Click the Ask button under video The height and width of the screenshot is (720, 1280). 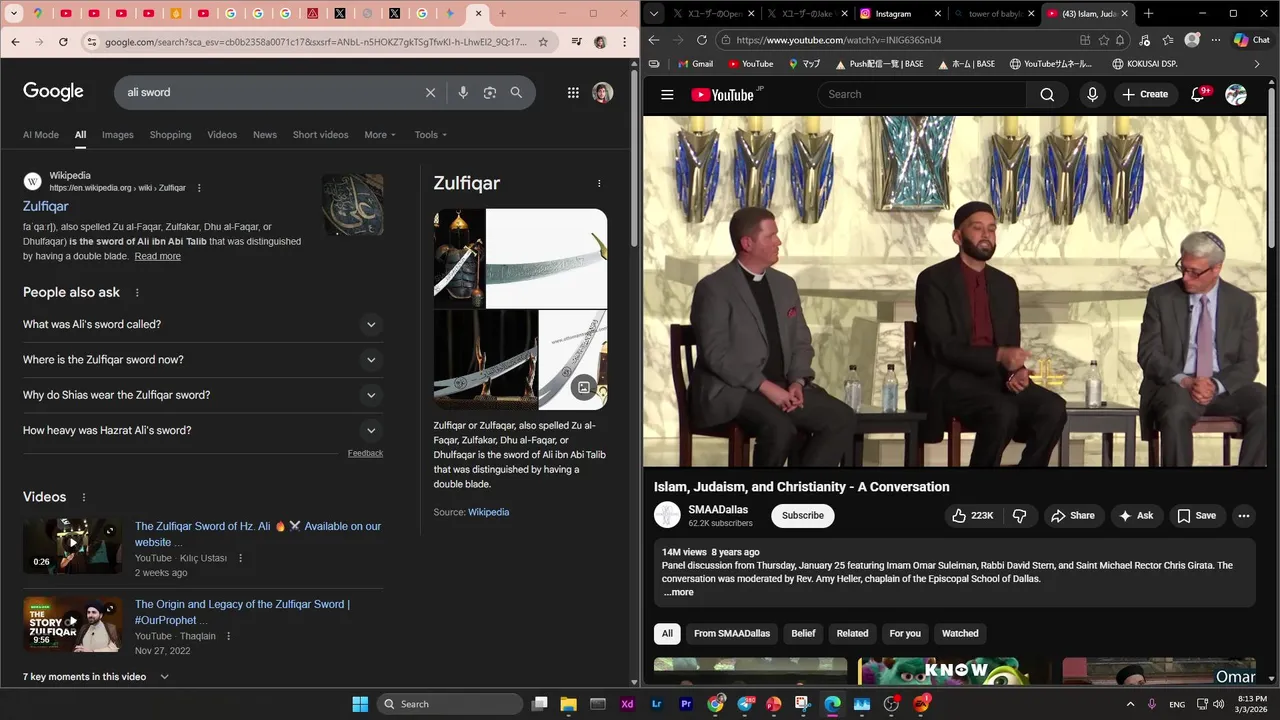(1136, 516)
